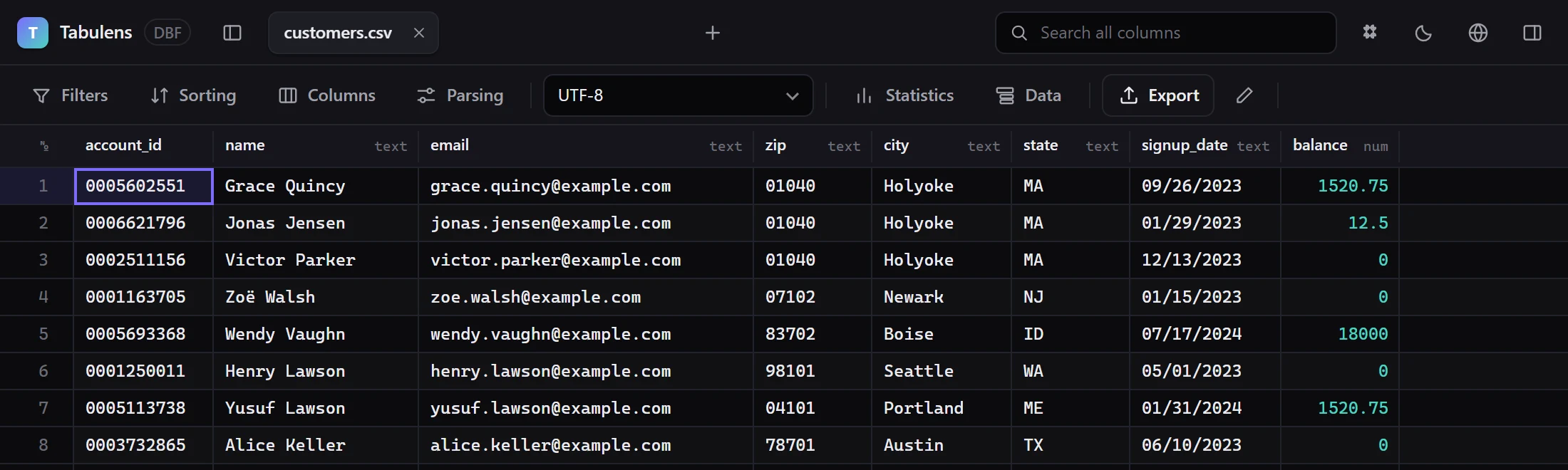Image resolution: width=1568 pixels, height=470 pixels.
Task: Select signup date 06/10/2023
Action: coord(1205,446)
